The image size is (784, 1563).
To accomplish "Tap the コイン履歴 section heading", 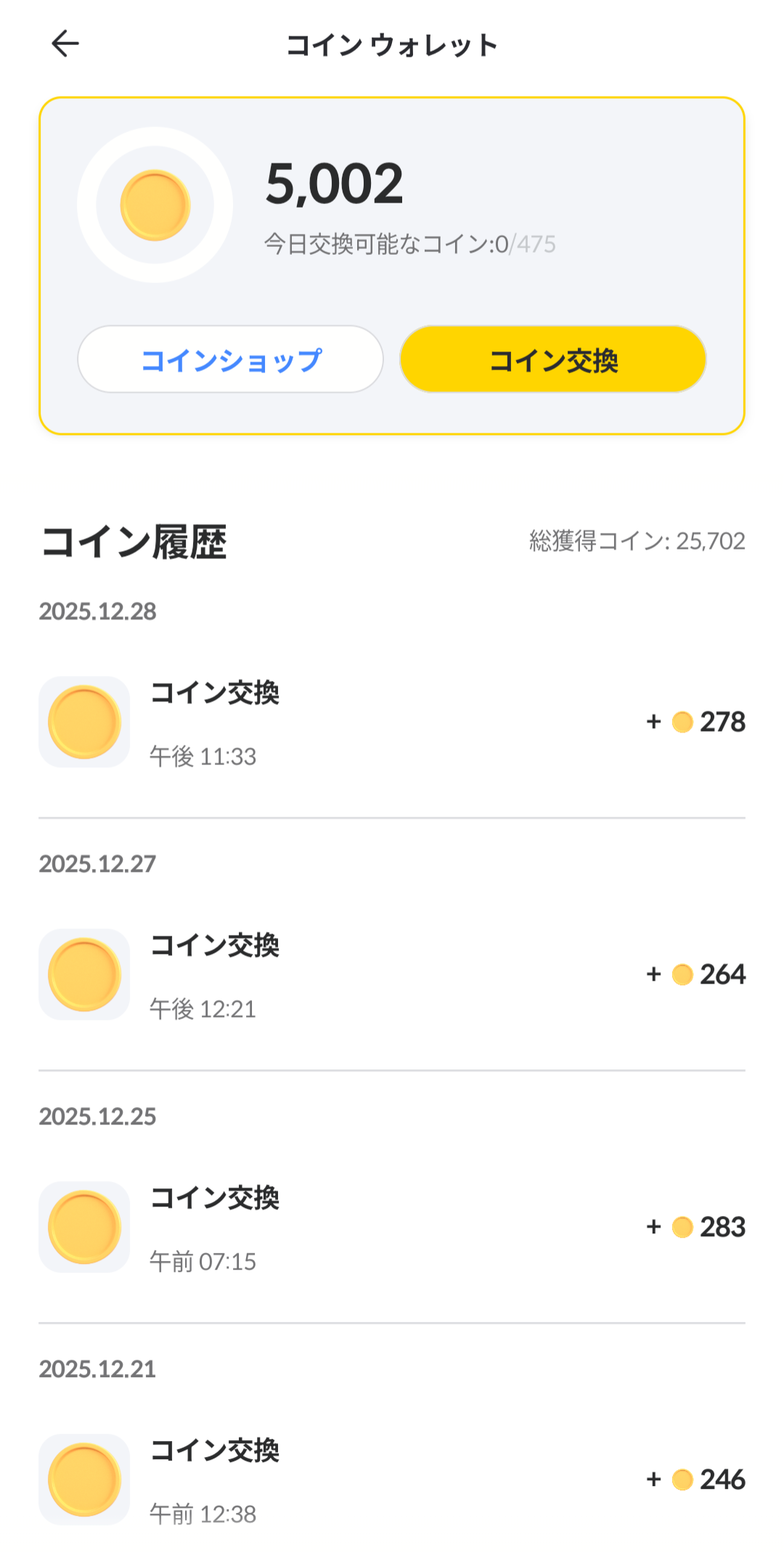I will pyautogui.click(x=134, y=542).
